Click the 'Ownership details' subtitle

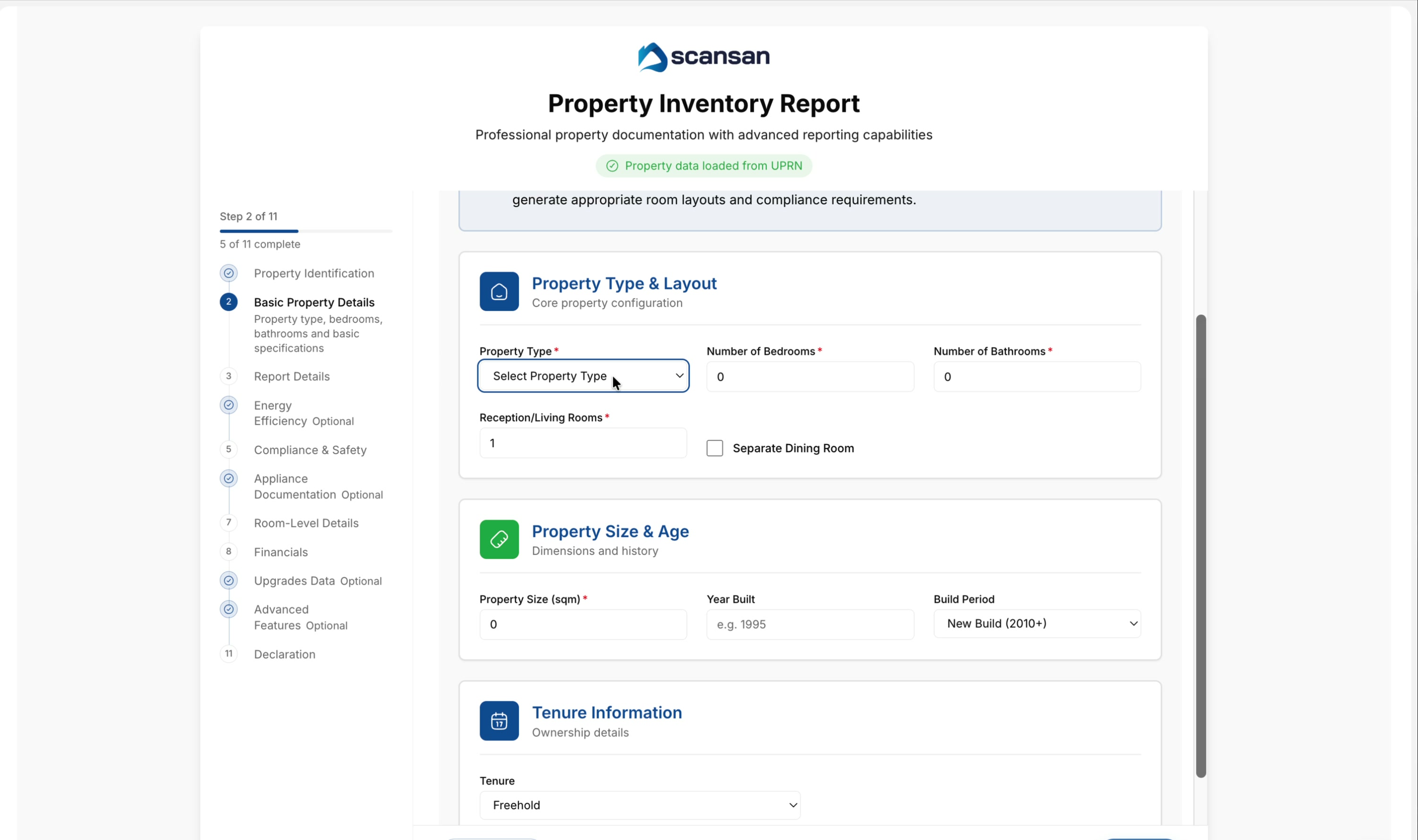(x=580, y=732)
